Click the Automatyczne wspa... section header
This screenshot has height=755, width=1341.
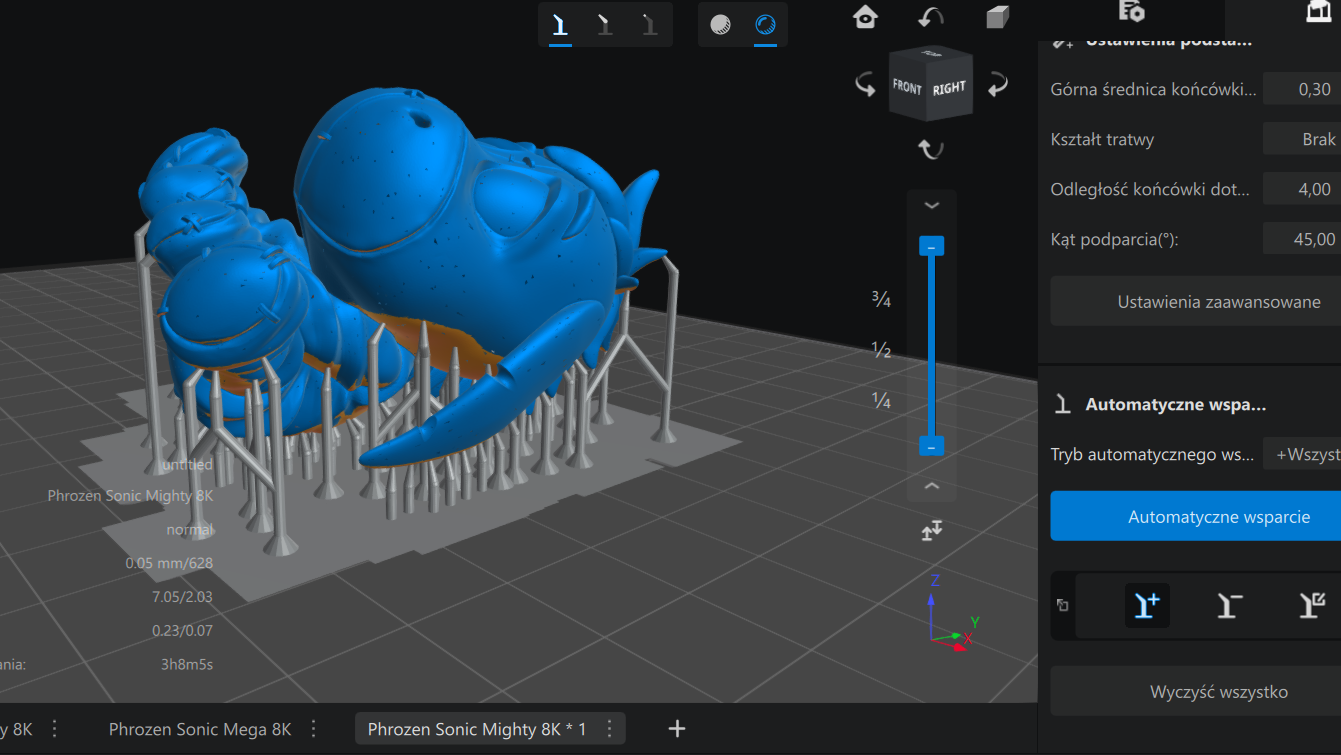pos(1176,405)
